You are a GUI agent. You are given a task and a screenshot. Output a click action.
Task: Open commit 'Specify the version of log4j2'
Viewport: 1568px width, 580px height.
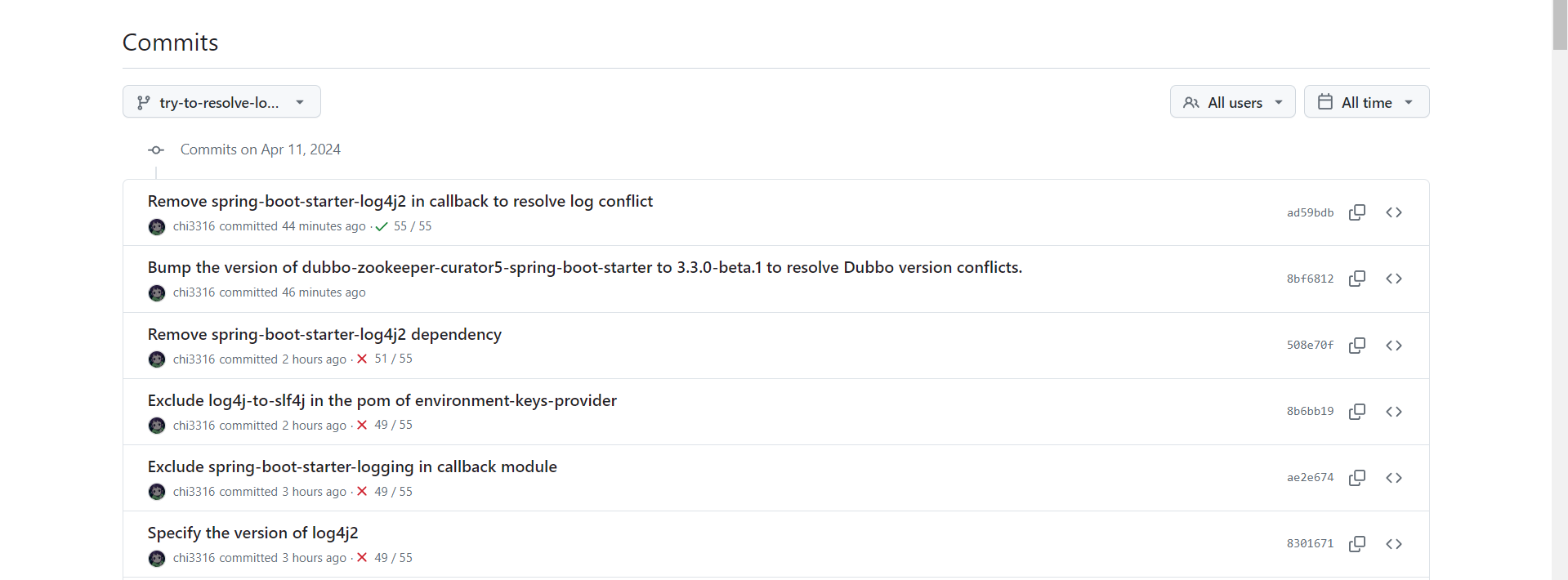pyautogui.click(x=252, y=533)
